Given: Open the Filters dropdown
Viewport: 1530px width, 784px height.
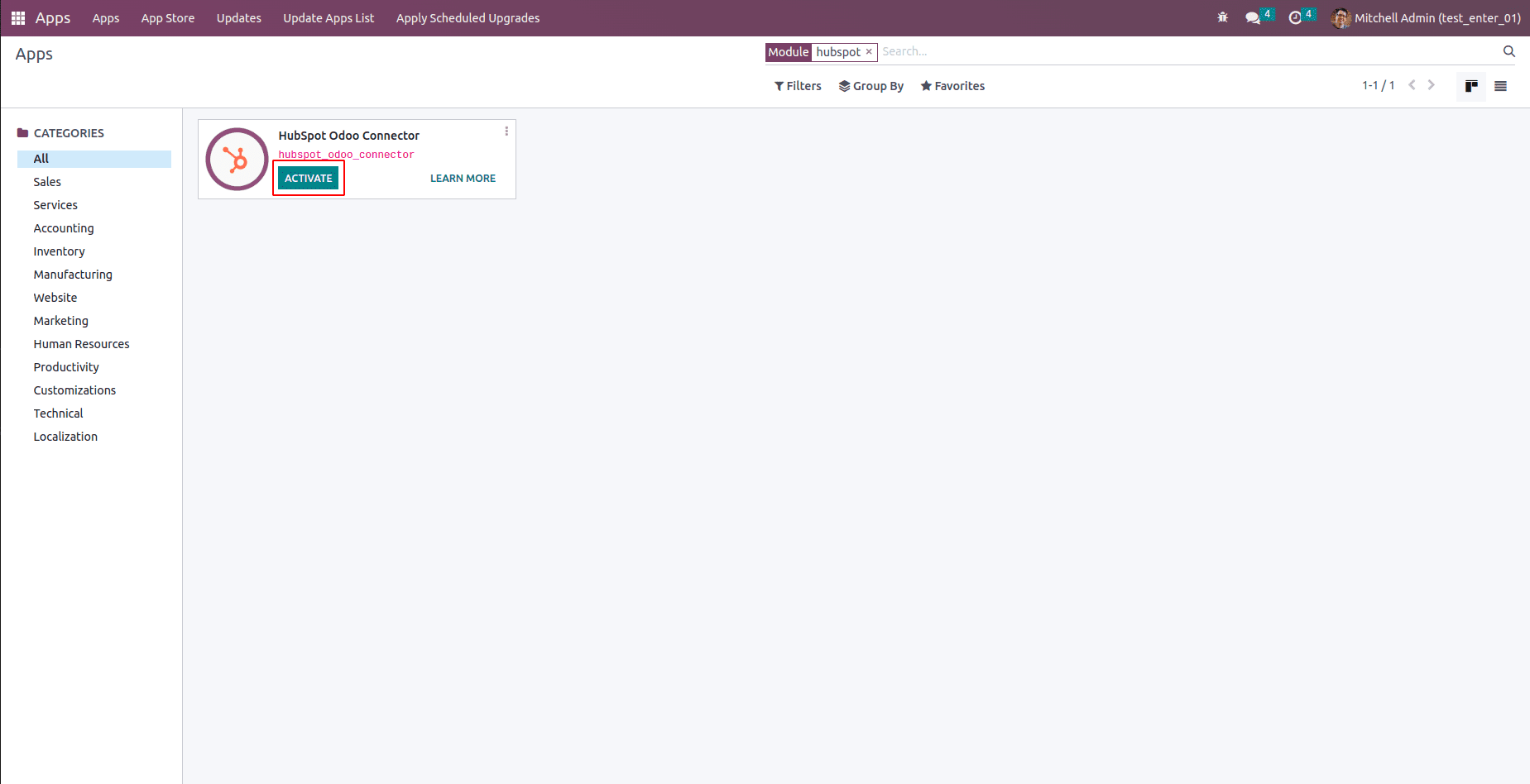Looking at the screenshot, I should 798,86.
